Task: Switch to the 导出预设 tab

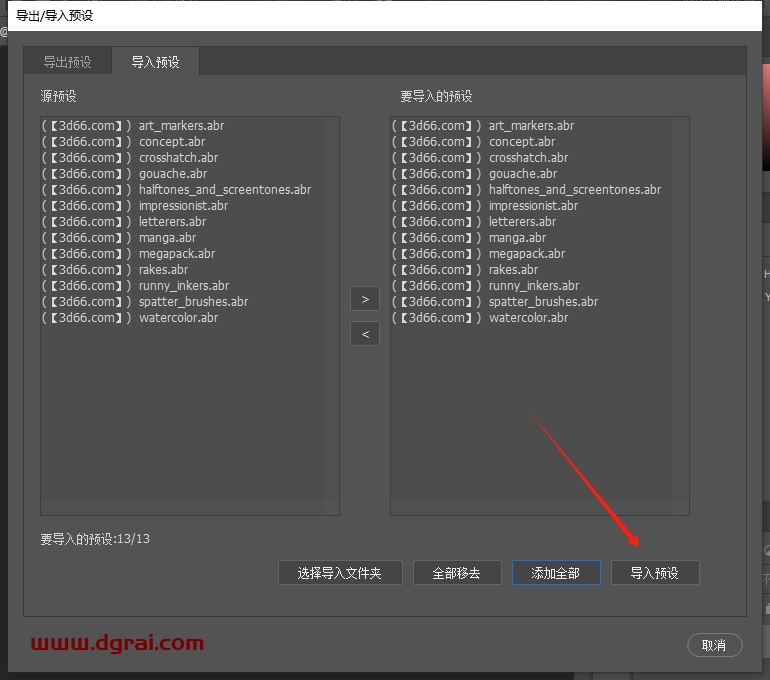Action: tap(67, 62)
